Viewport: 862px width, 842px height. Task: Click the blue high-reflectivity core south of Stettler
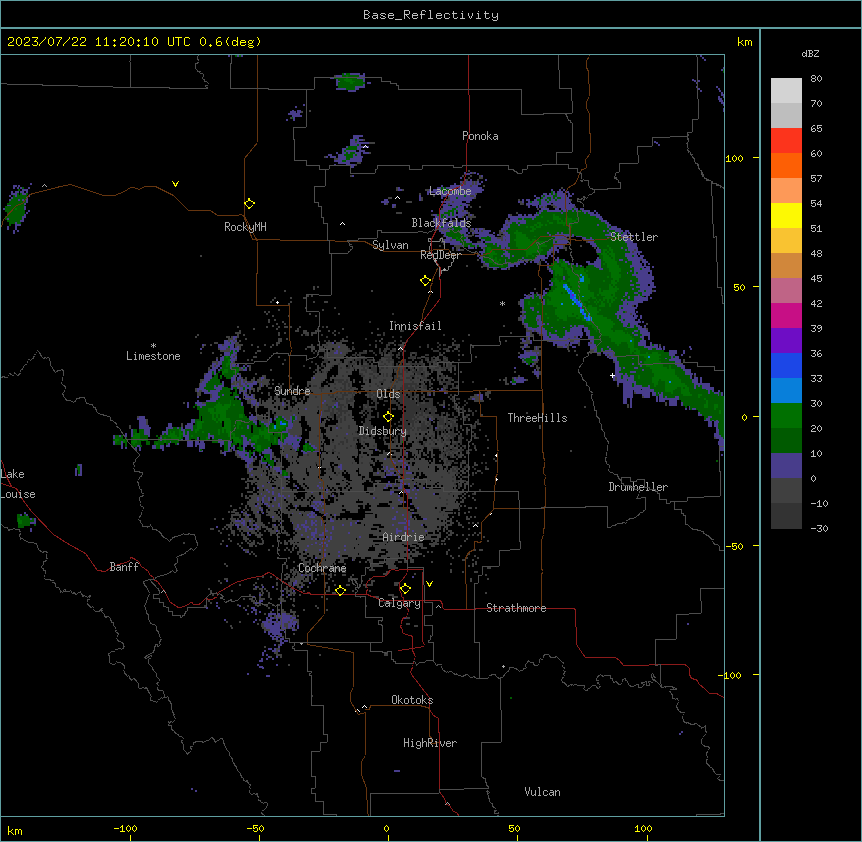pyautogui.click(x=577, y=302)
